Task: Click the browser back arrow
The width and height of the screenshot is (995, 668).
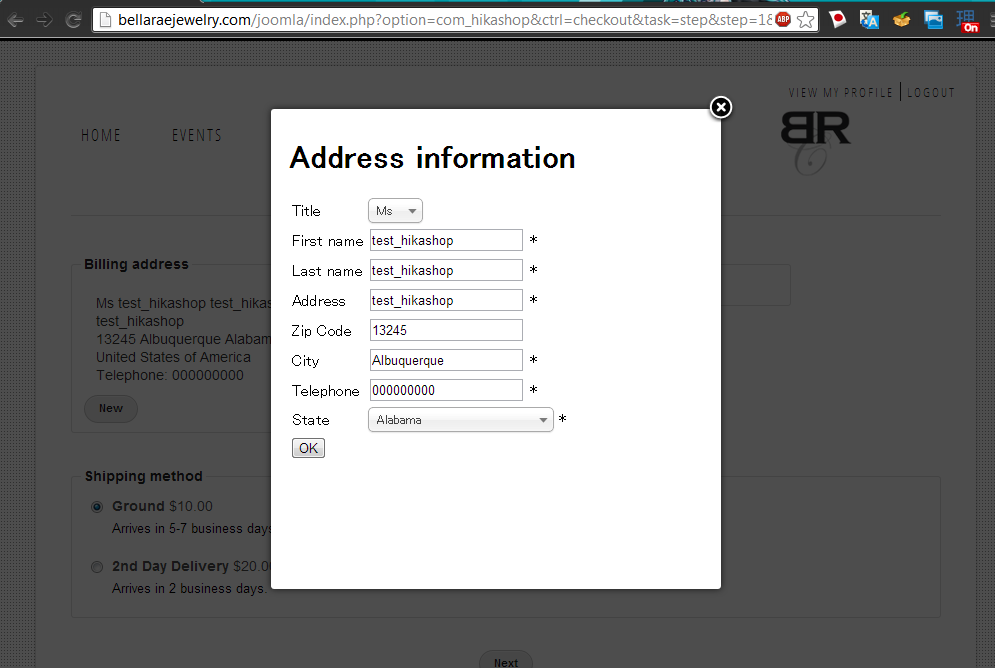Action: pos(15,20)
